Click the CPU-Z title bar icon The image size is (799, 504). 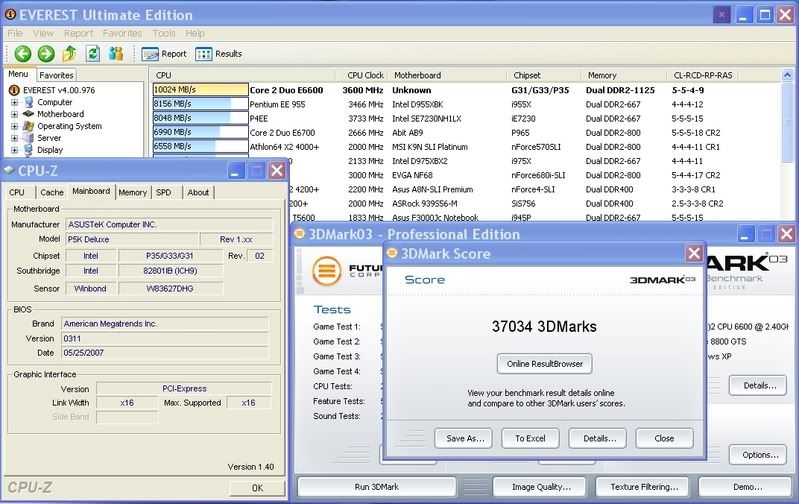[x=9, y=170]
